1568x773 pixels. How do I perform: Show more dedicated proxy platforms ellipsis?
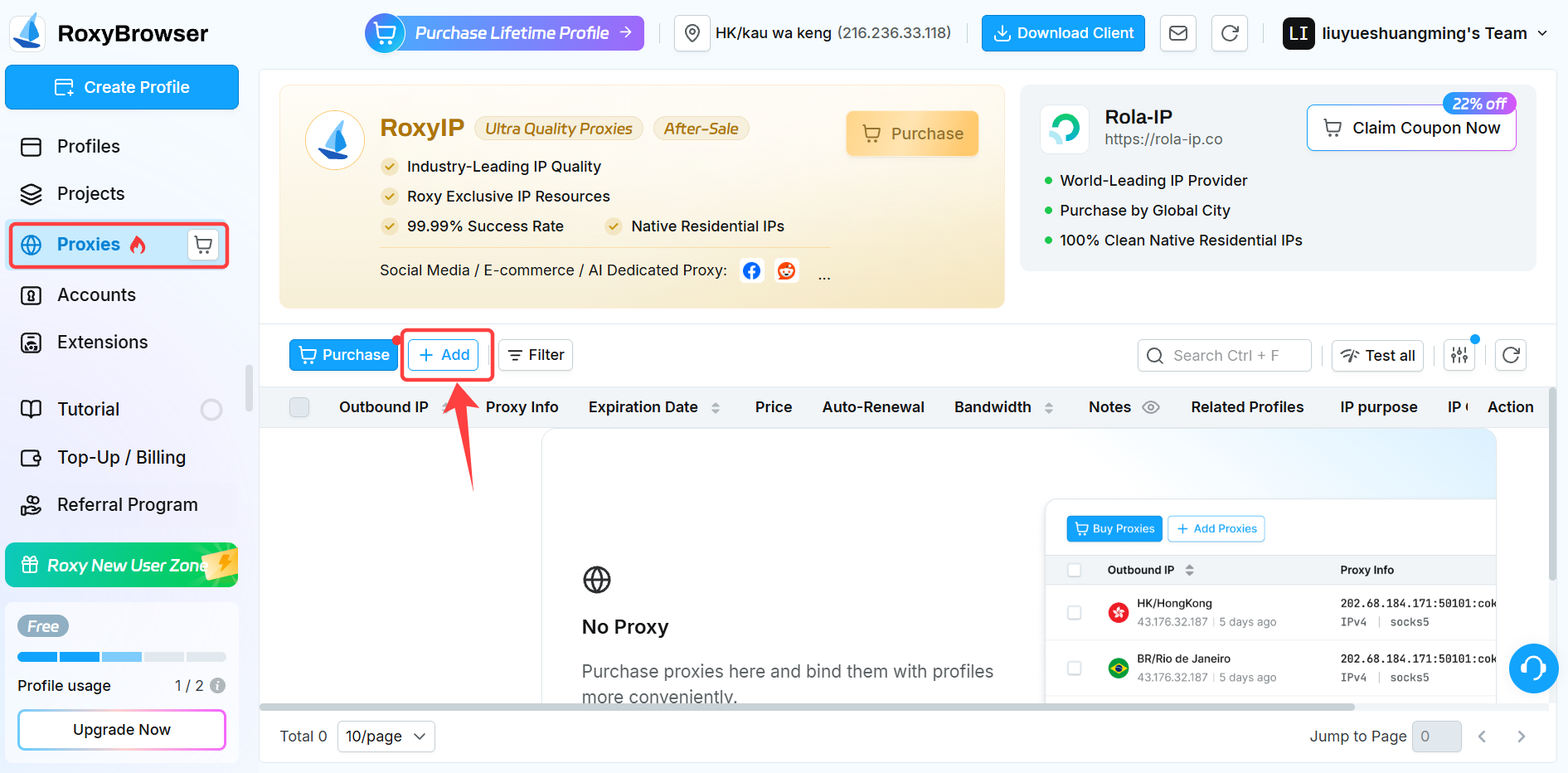[x=824, y=276]
